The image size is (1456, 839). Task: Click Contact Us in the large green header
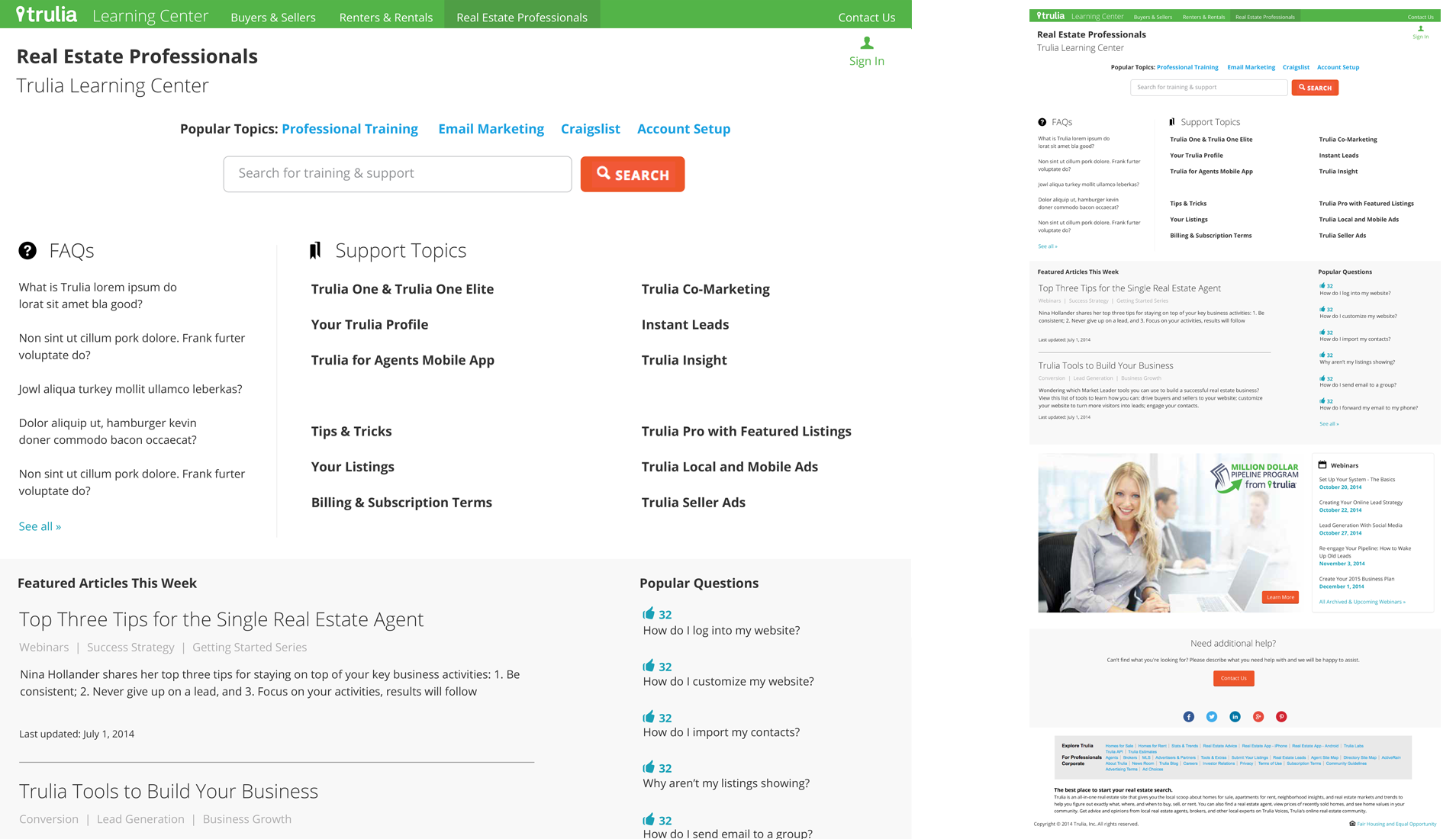(866, 17)
